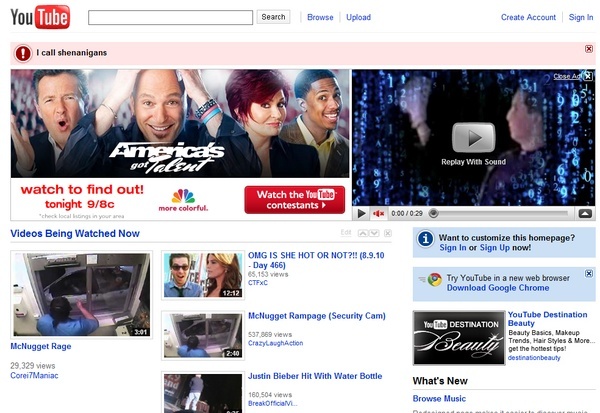Click the Replay With Sound play button
Image resolution: width=600 pixels, height=413 pixels.
point(473,138)
